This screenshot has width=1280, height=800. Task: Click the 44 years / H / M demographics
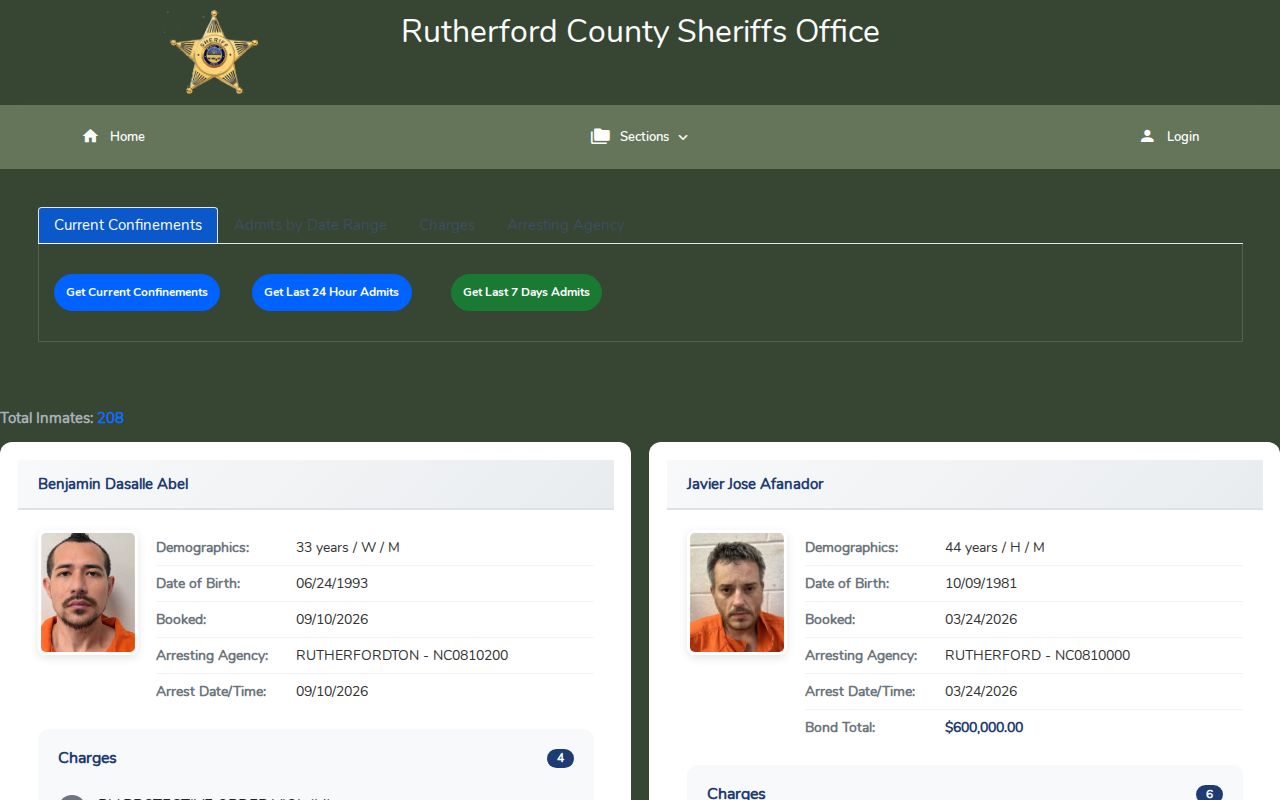pyautogui.click(x=995, y=547)
